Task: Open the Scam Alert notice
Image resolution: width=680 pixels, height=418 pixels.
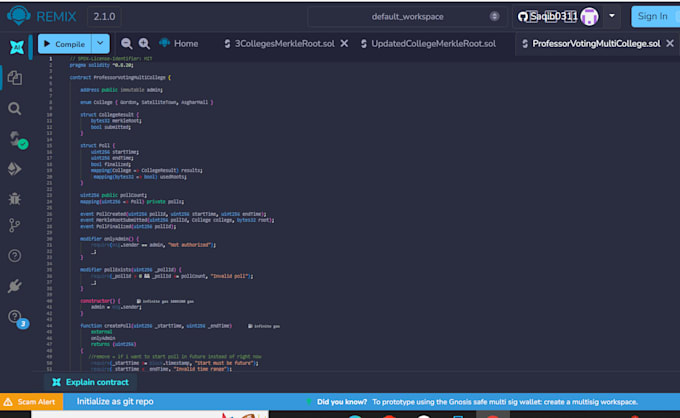Action: click(x=31, y=402)
